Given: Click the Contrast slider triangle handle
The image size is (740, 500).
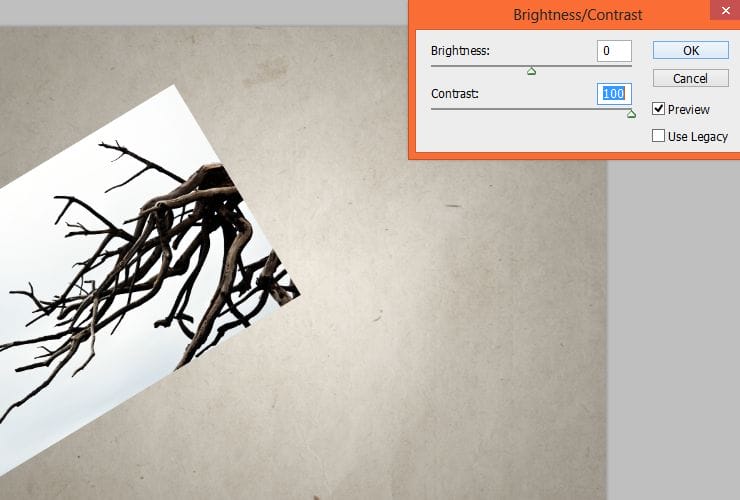Looking at the screenshot, I should click(x=631, y=114).
